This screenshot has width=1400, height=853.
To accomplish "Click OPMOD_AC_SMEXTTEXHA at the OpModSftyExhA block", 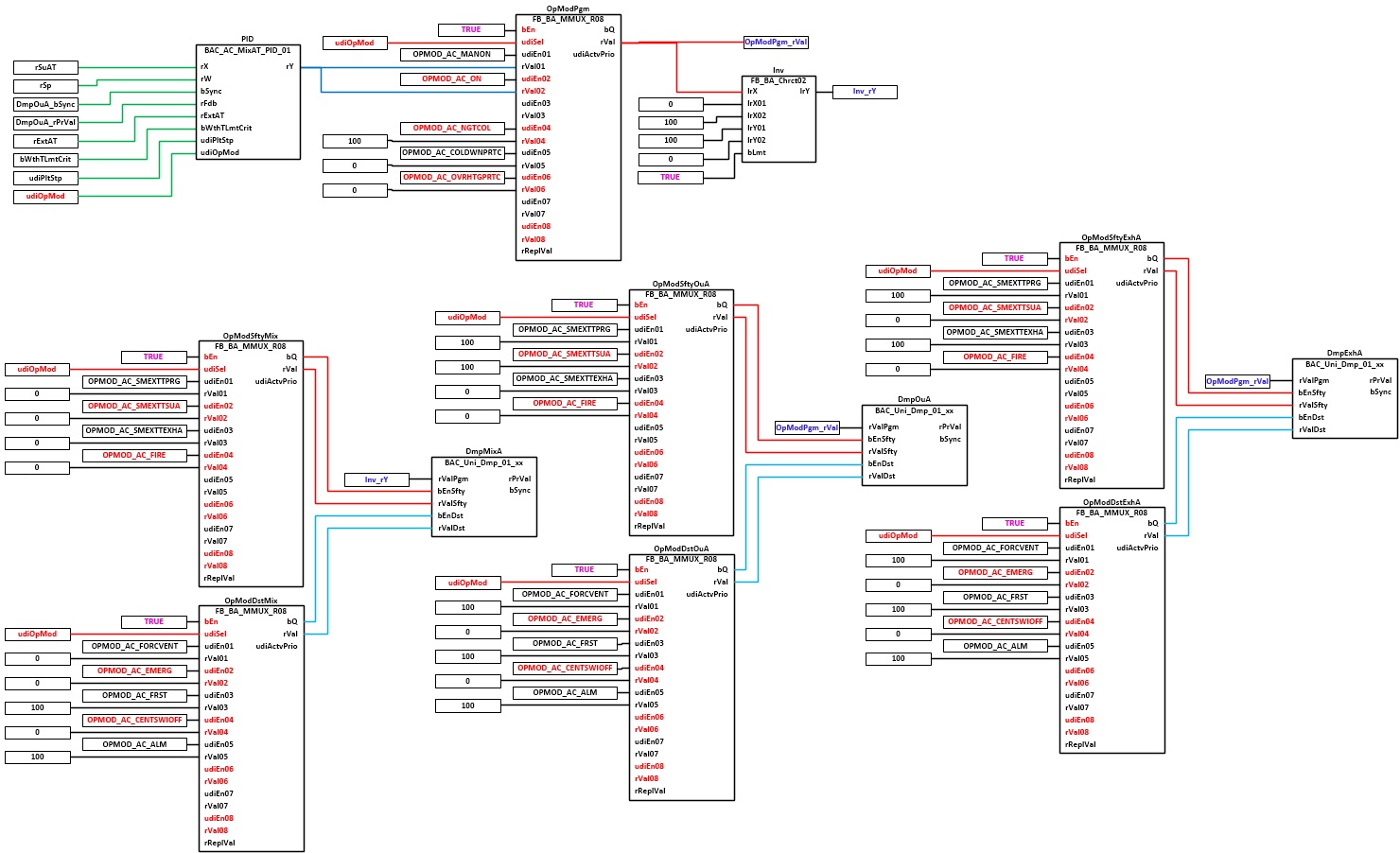I will click(995, 333).
